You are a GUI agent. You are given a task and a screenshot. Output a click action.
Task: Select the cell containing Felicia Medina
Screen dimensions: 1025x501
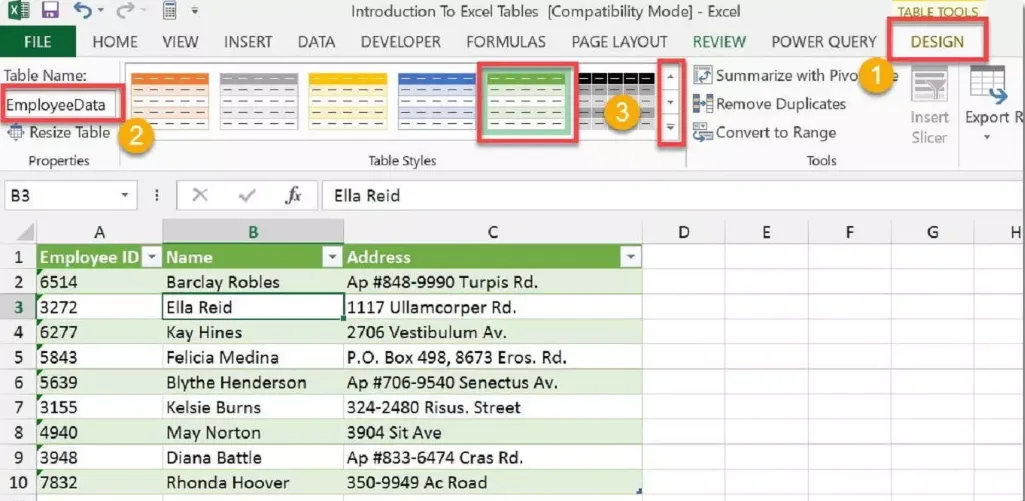click(252, 358)
